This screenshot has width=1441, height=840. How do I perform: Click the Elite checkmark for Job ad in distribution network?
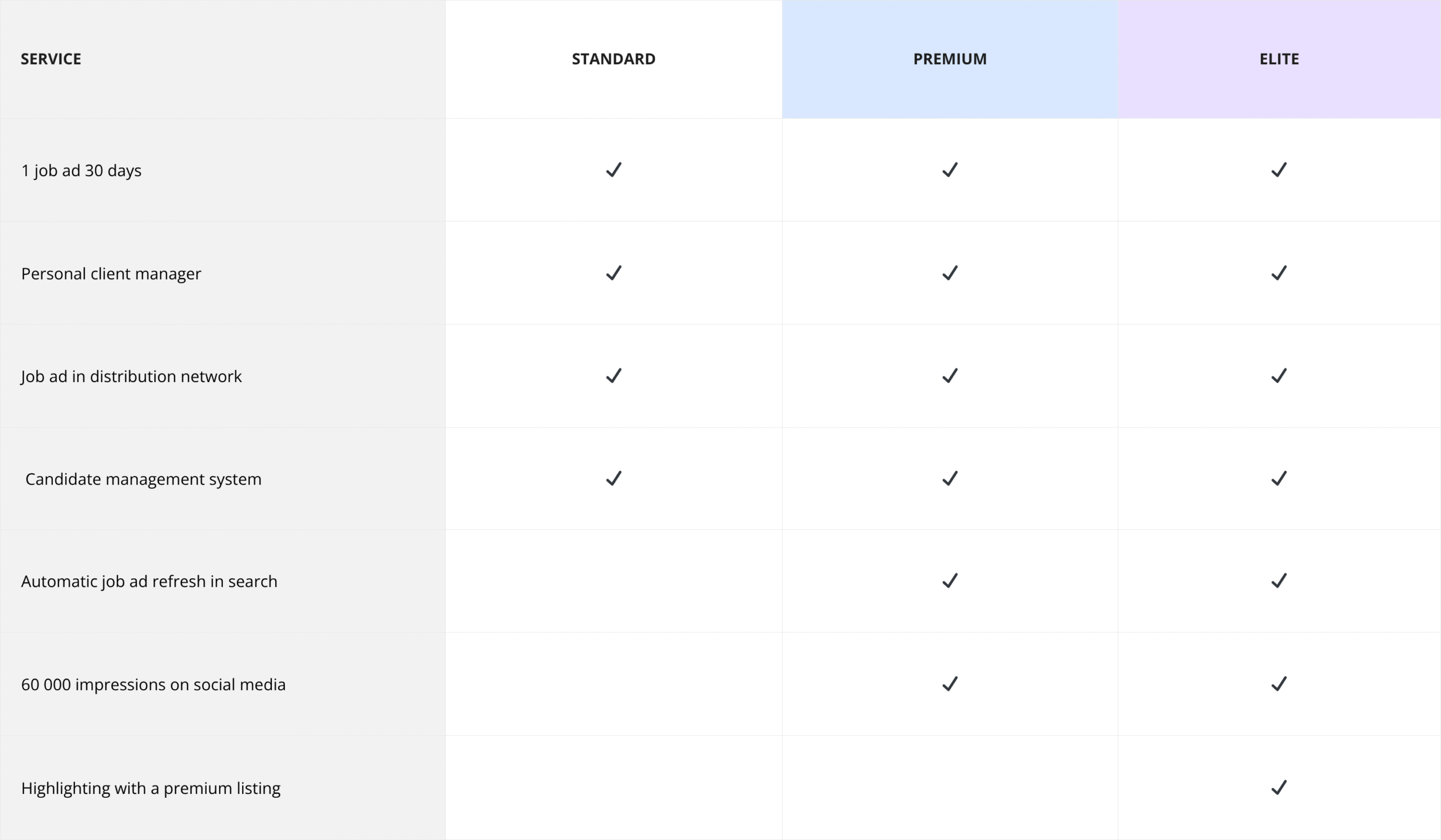click(1279, 375)
